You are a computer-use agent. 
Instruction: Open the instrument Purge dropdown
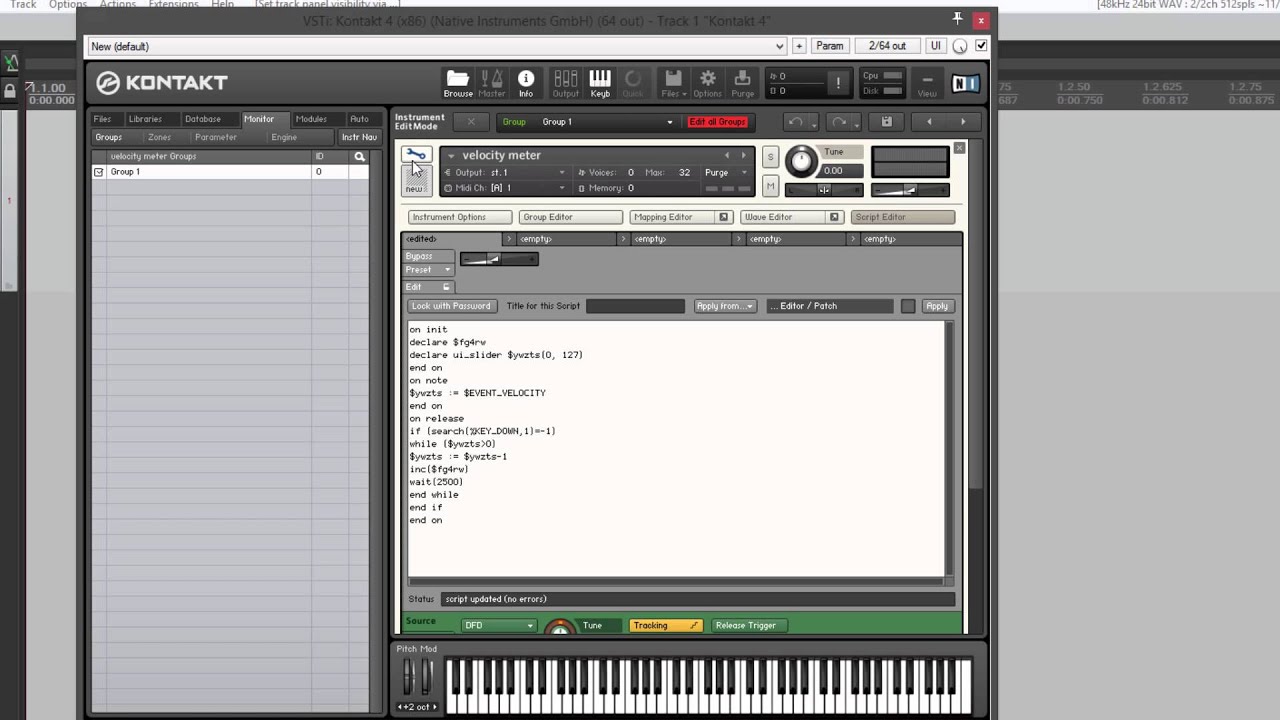[726, 172]
